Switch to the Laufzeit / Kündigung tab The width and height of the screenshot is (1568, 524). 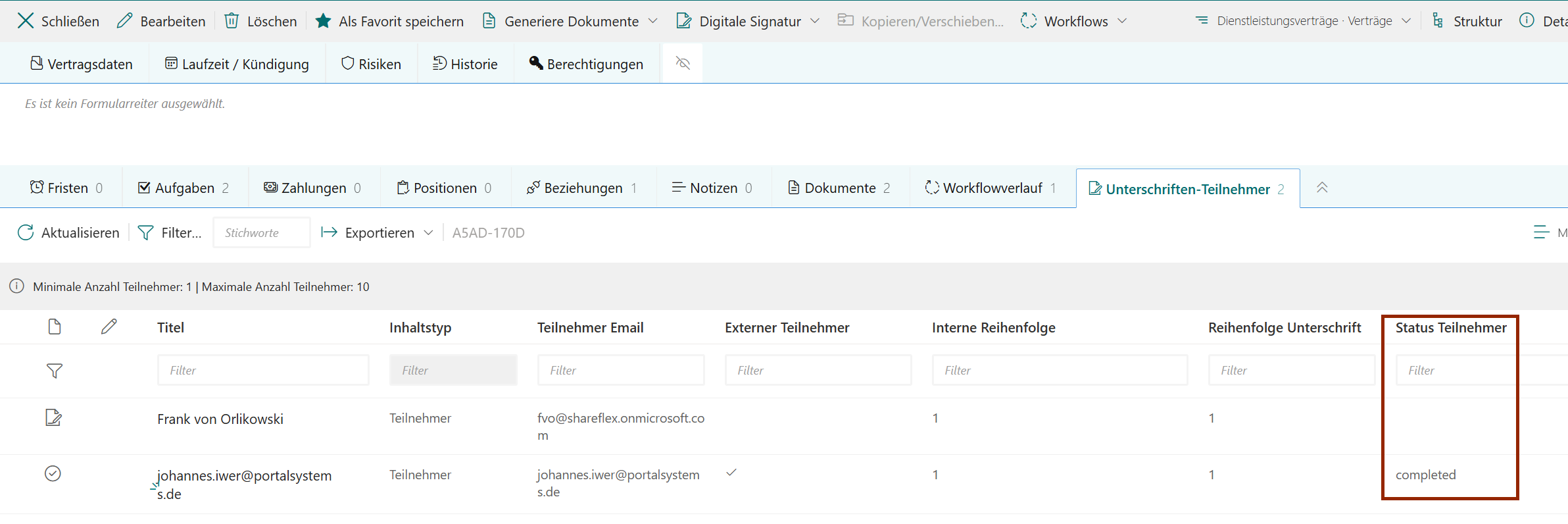[x=237, y=64]
